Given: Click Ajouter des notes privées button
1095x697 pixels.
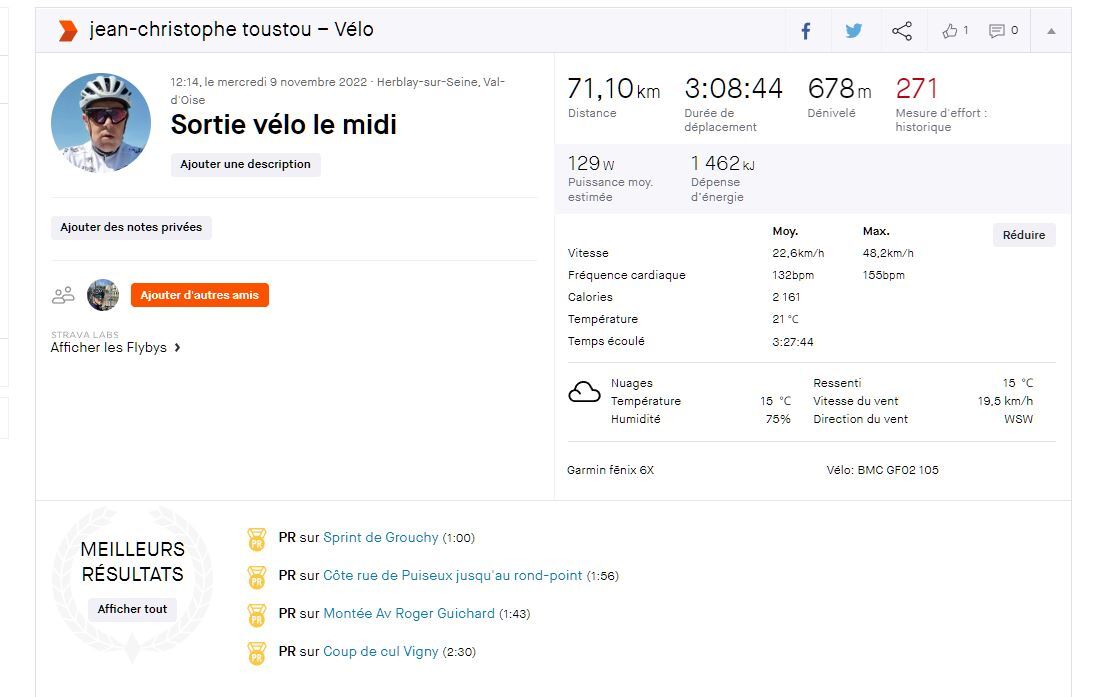Looking at the screenshot, I should tap(131, 227).
